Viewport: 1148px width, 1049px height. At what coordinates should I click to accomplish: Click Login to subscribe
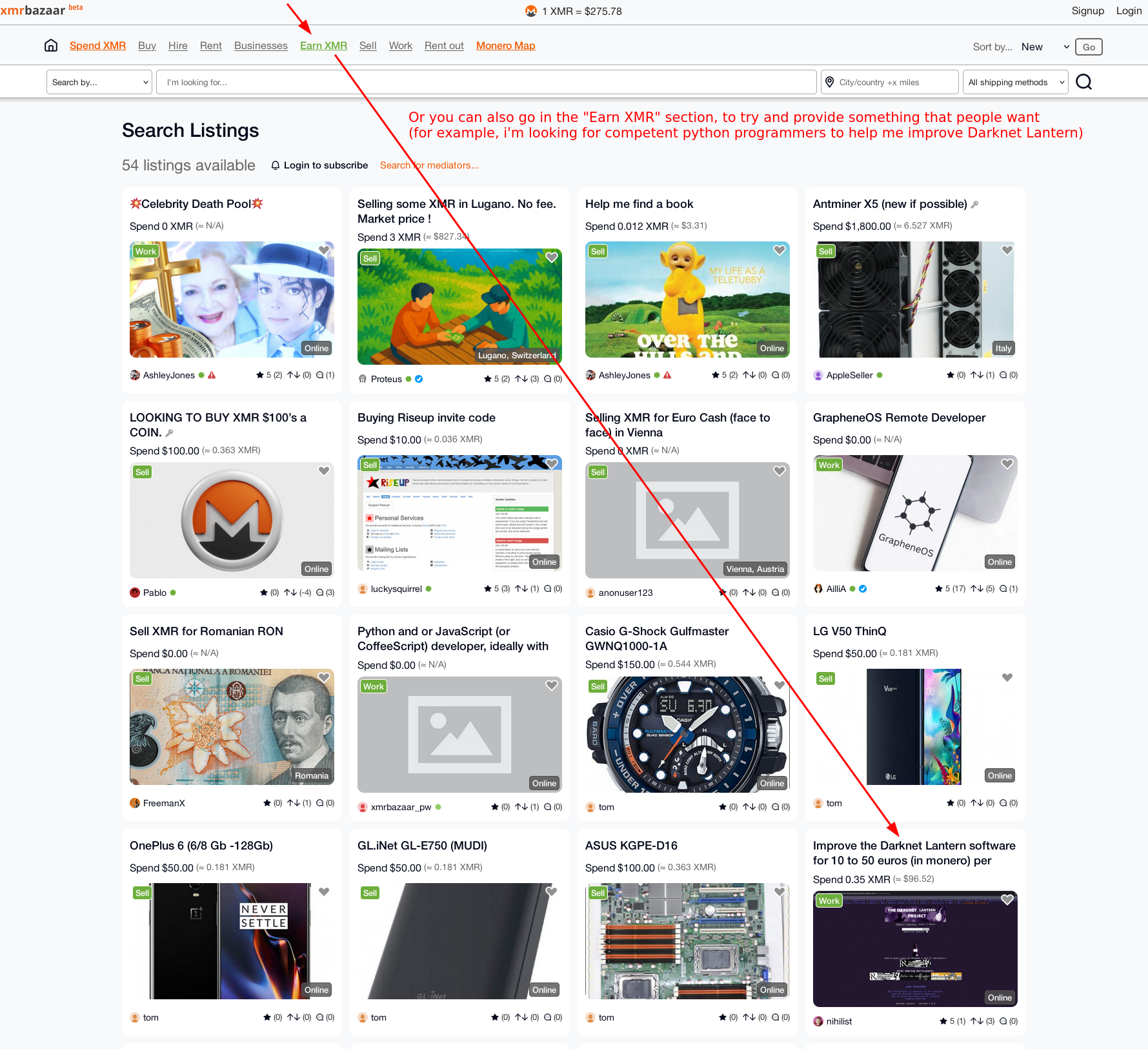point(326,165)
